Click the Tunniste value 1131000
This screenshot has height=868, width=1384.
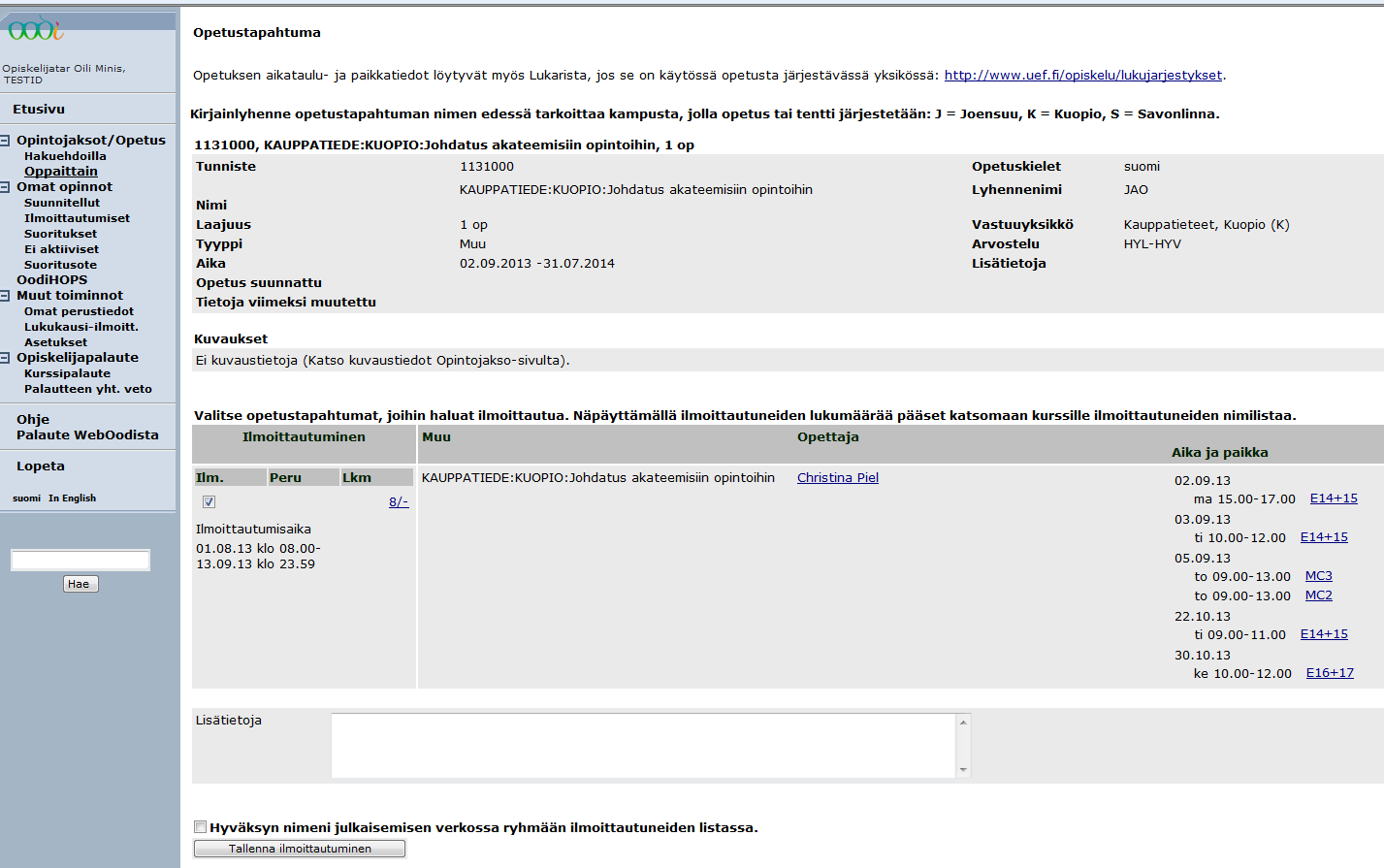487,167
